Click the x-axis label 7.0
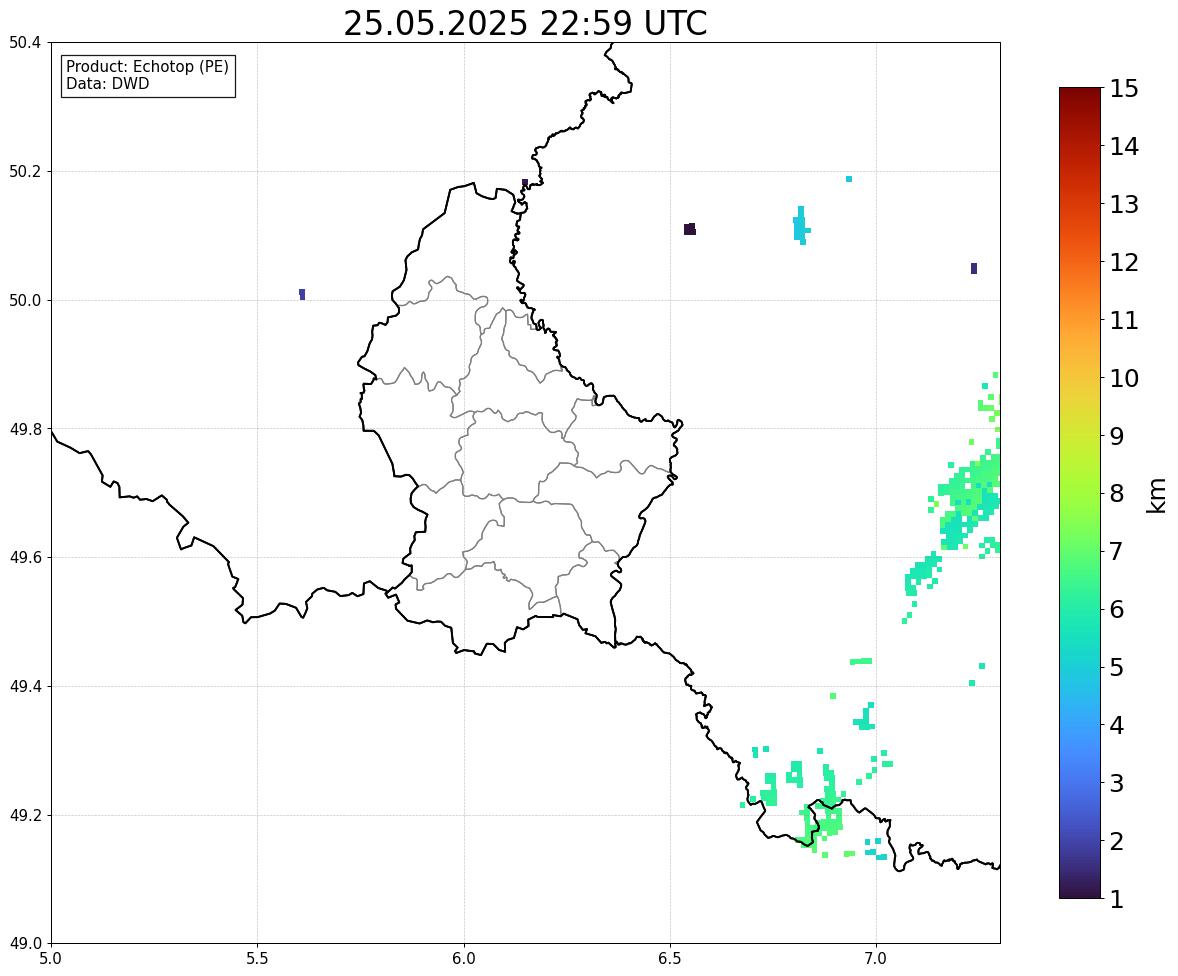Screen dimensions: 1178x976 click(x=876, y=959)
